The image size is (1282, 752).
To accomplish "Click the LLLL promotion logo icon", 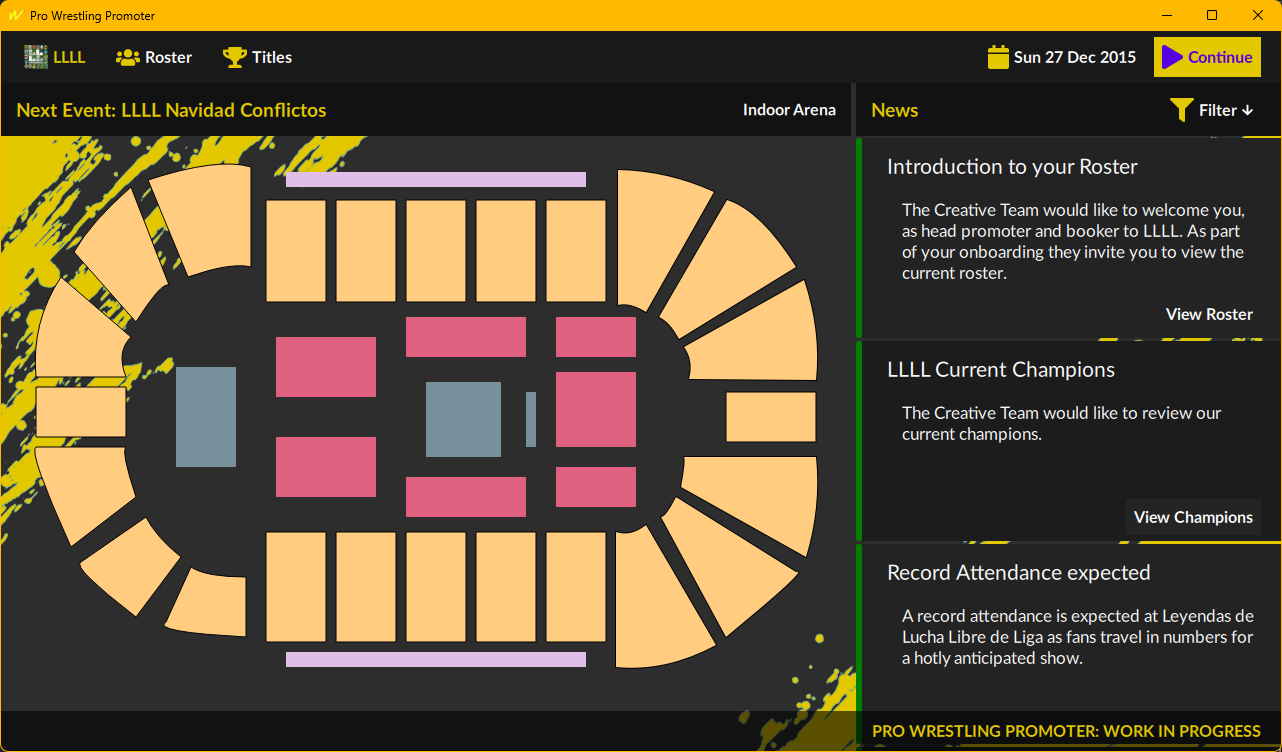I will coord(37,57).
